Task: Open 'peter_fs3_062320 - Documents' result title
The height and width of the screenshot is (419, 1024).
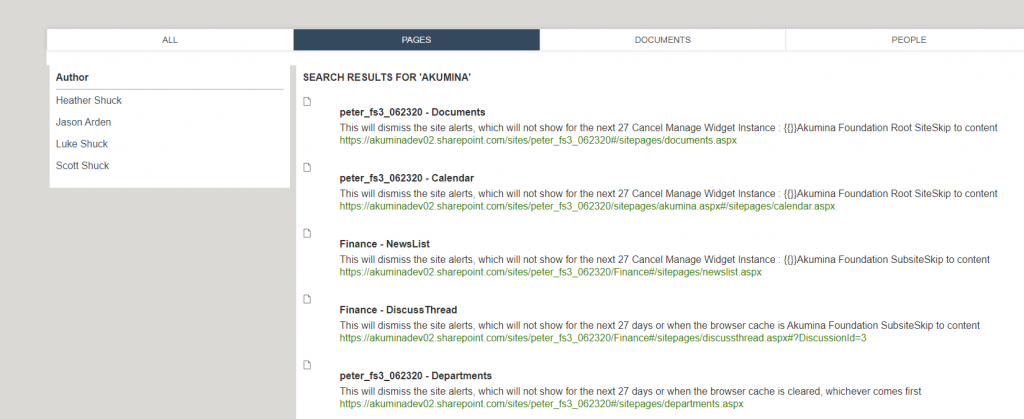Action: pos(412,112)
